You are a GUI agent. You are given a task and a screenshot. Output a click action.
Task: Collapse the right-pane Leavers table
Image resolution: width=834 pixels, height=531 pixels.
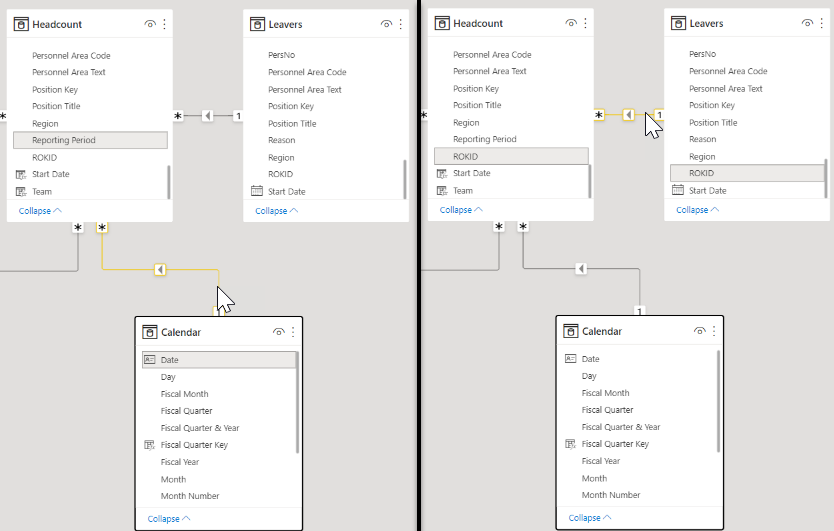coord(698,210)
